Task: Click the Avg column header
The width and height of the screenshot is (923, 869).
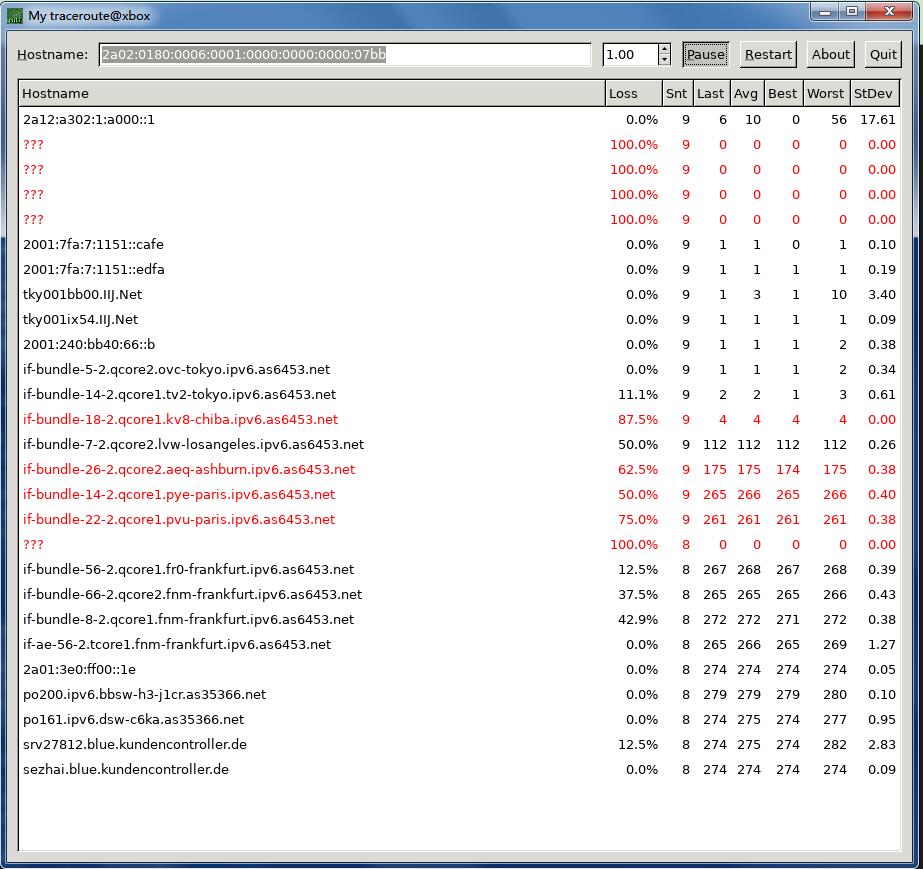Action: pos(746,94)
